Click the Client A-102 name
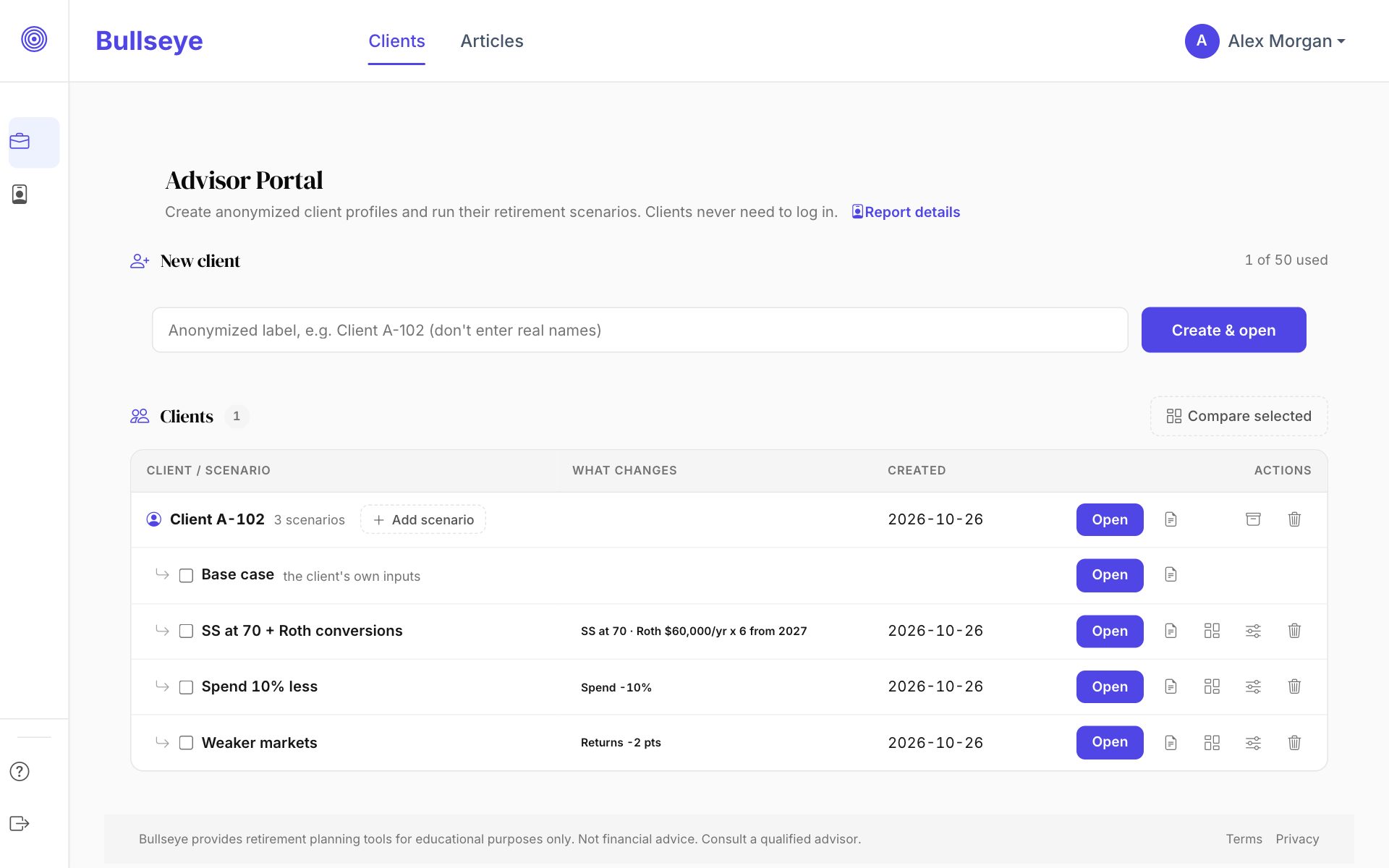The height and width of the screenshot is (868, 1389). [x=217, y=519]
